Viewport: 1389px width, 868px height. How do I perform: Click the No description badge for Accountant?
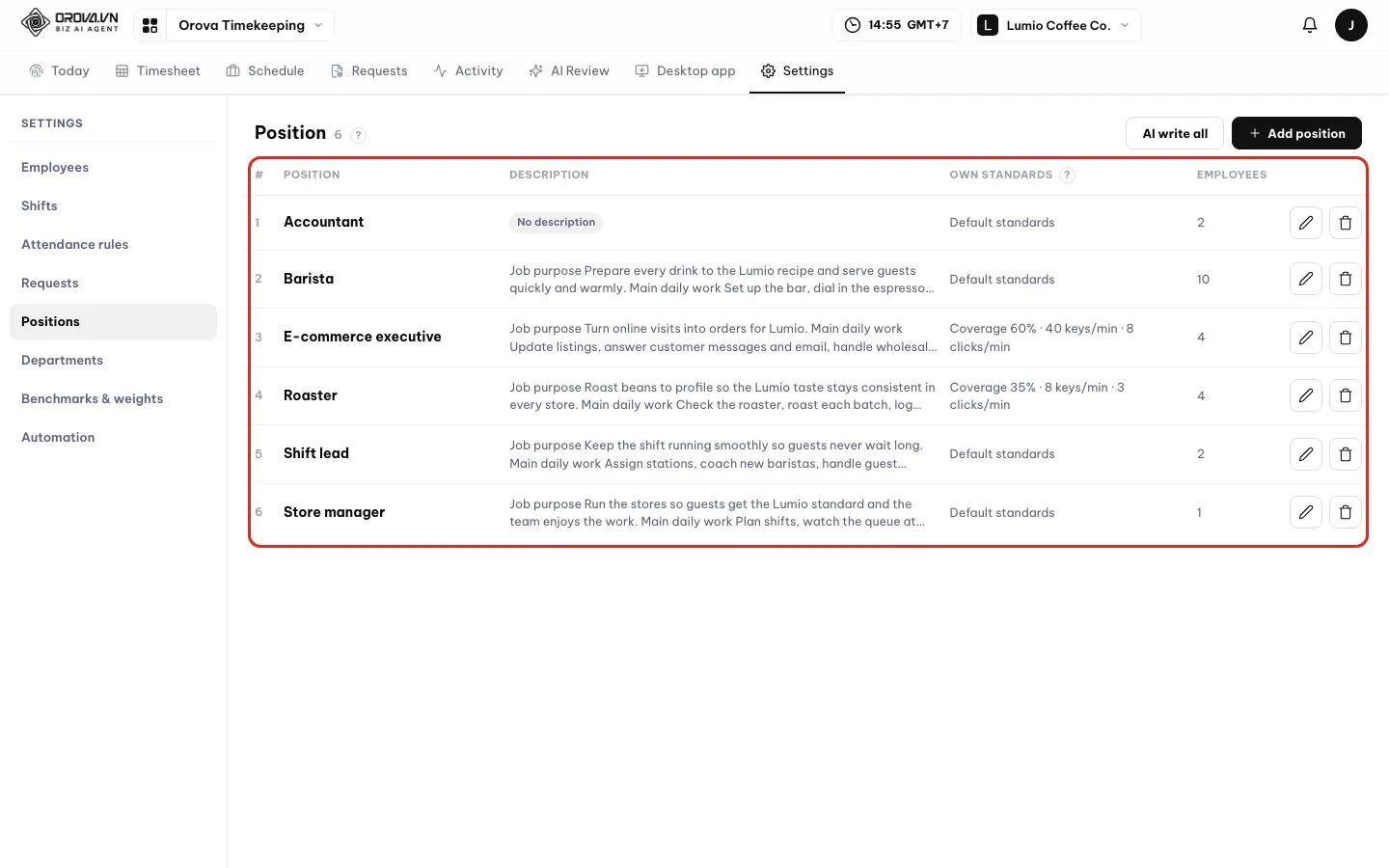pyautogui.click(x=556, y=223)
